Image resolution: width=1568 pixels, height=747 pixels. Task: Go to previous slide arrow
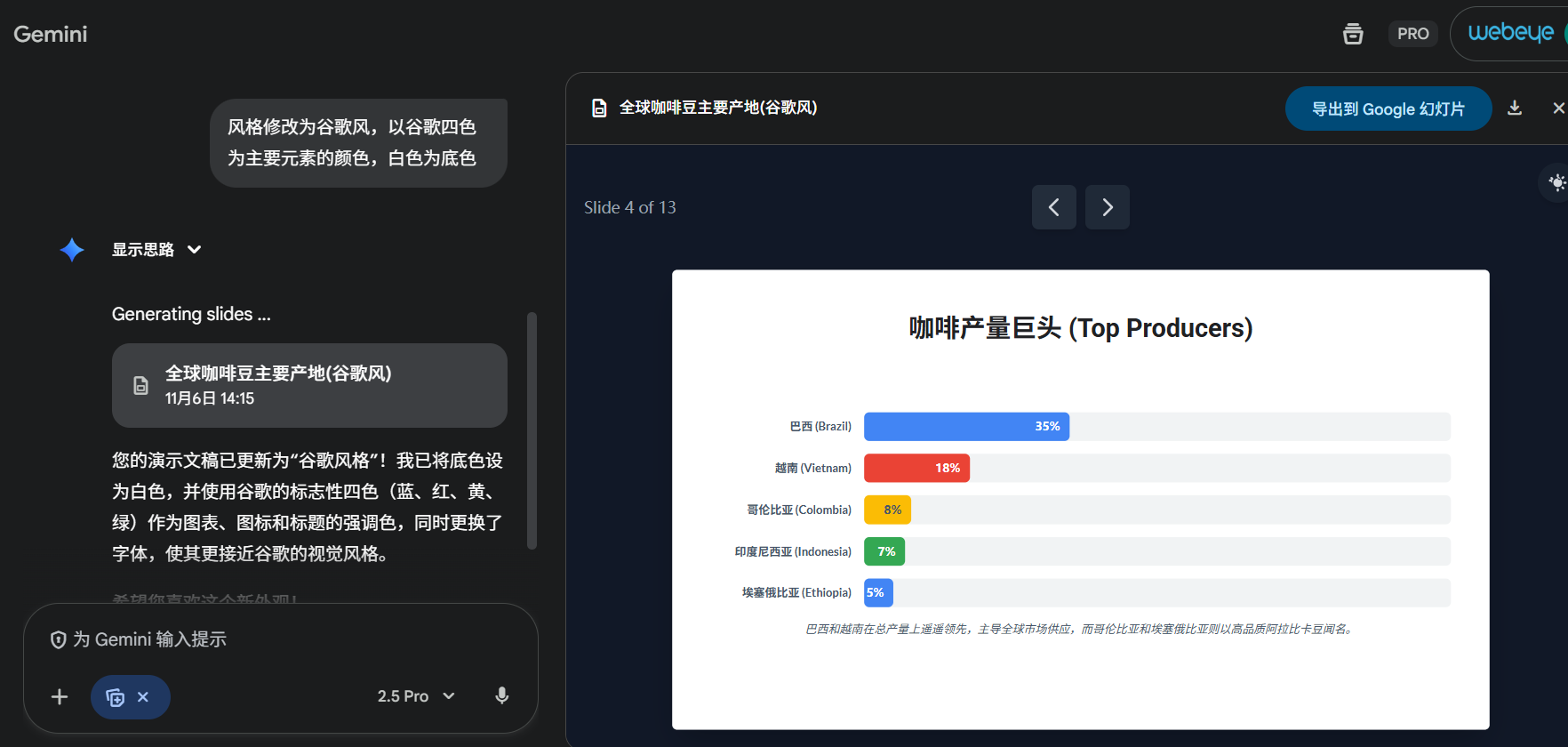pos(1053,207)
